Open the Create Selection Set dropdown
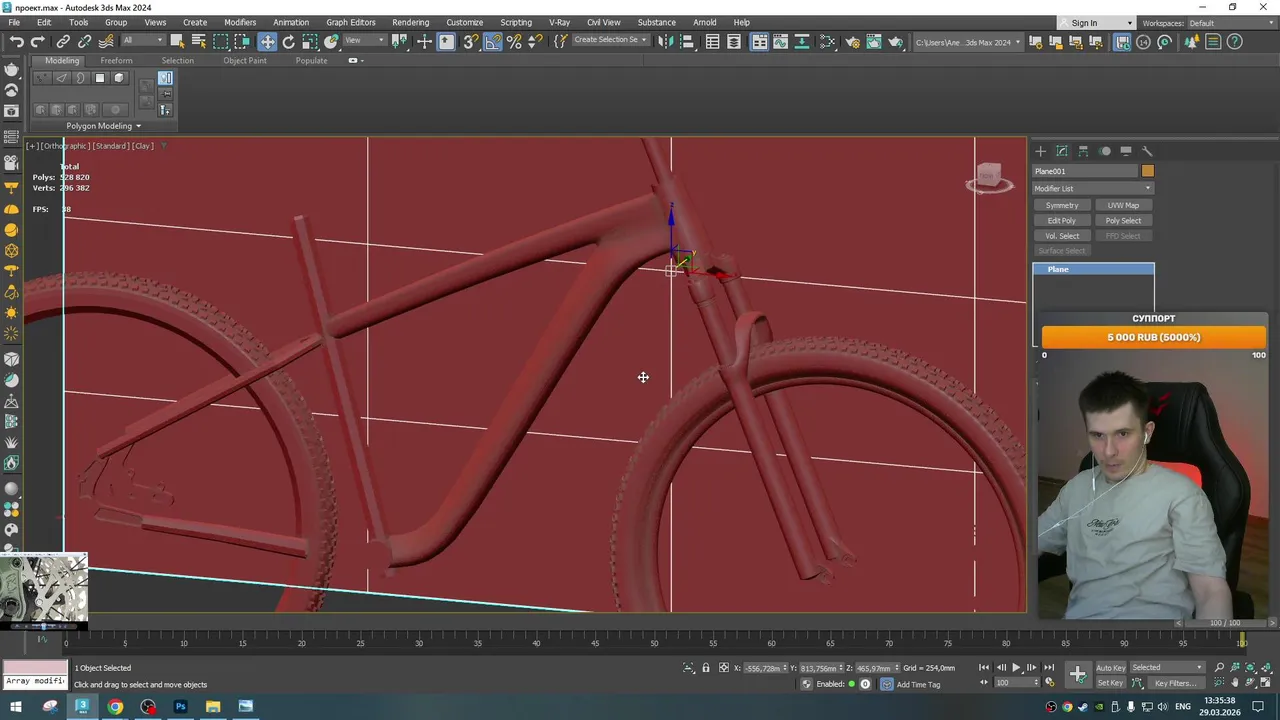This screenshot has height=720, width=1280. click(x=610, y=40)
